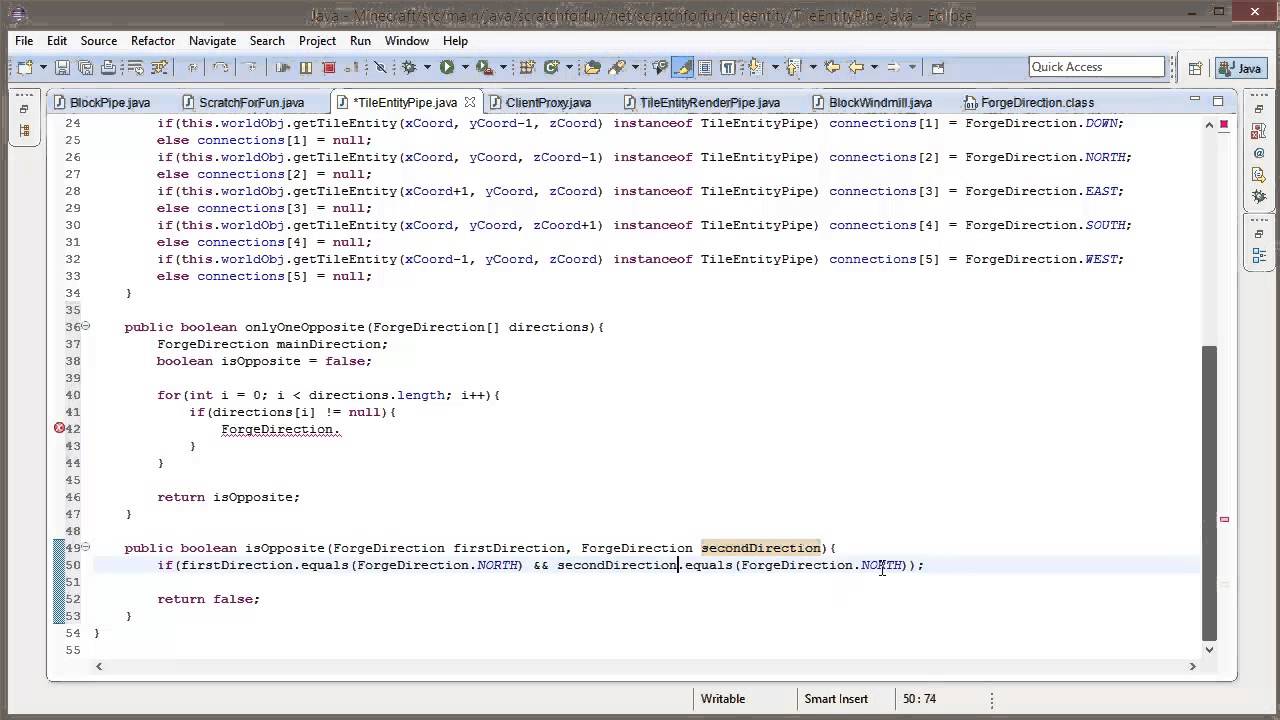The height and width of the screenshot is (720, 1280).
Task: Launch Debug with the bug icon
Action: tap(409, 67)
